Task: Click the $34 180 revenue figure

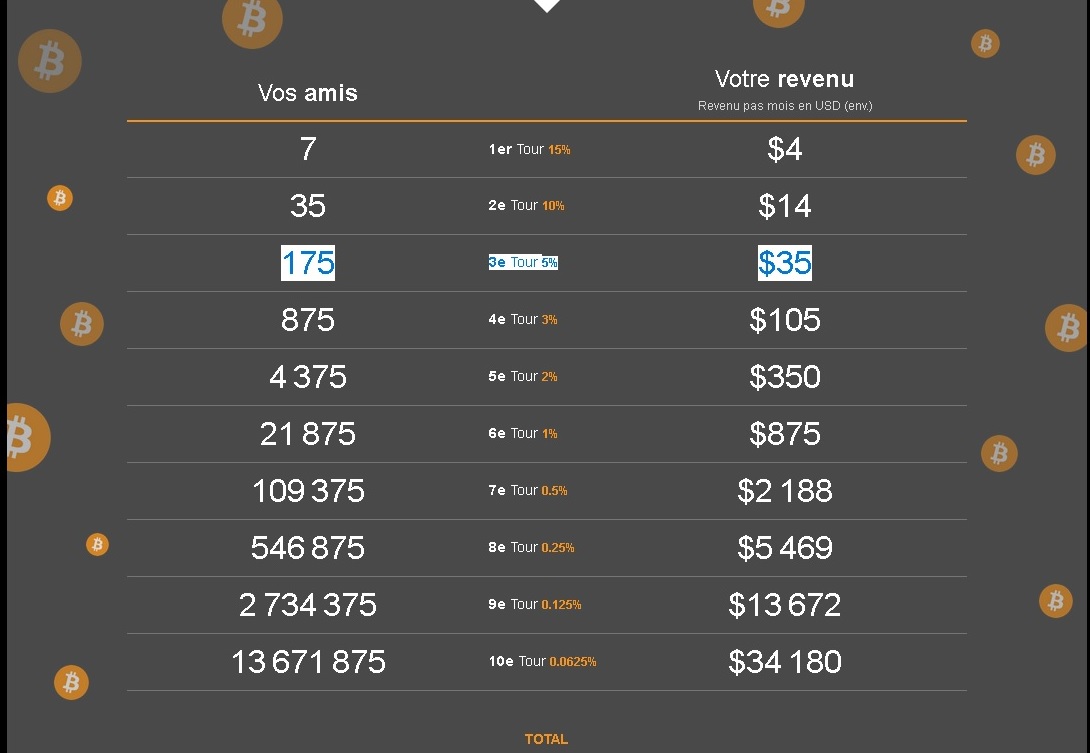Action: click(785, 661)
